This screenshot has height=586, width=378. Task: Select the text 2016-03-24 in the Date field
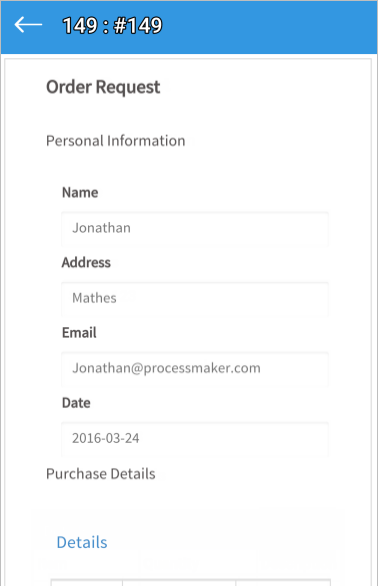(106, 438)
